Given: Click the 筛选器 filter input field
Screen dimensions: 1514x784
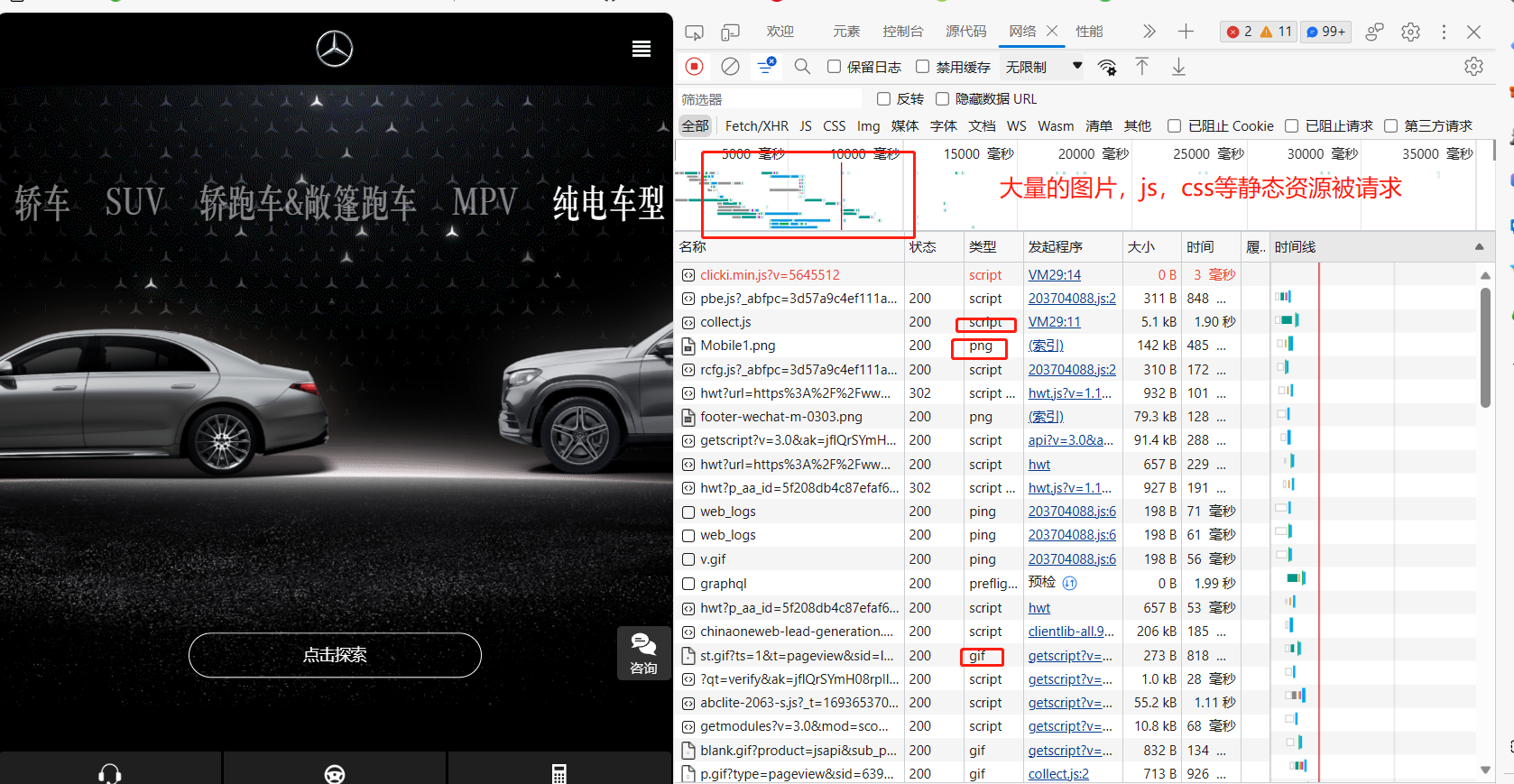Looking at the screenshot, I should [768, 99].
